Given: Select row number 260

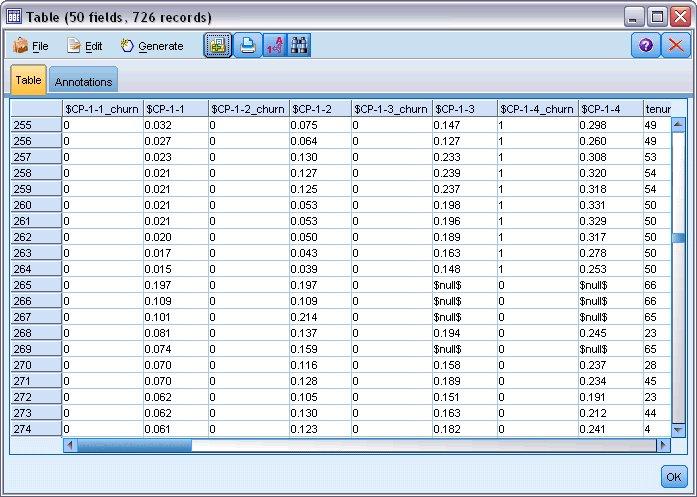Looking at the screenshot, I should click(36, 205).
